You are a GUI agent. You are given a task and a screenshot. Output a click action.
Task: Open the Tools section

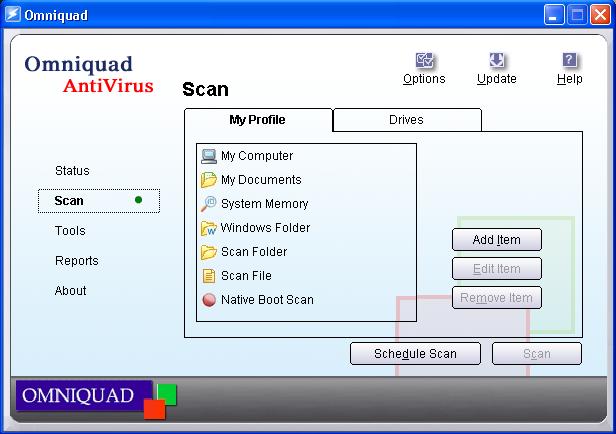click(x=70, y=231)
